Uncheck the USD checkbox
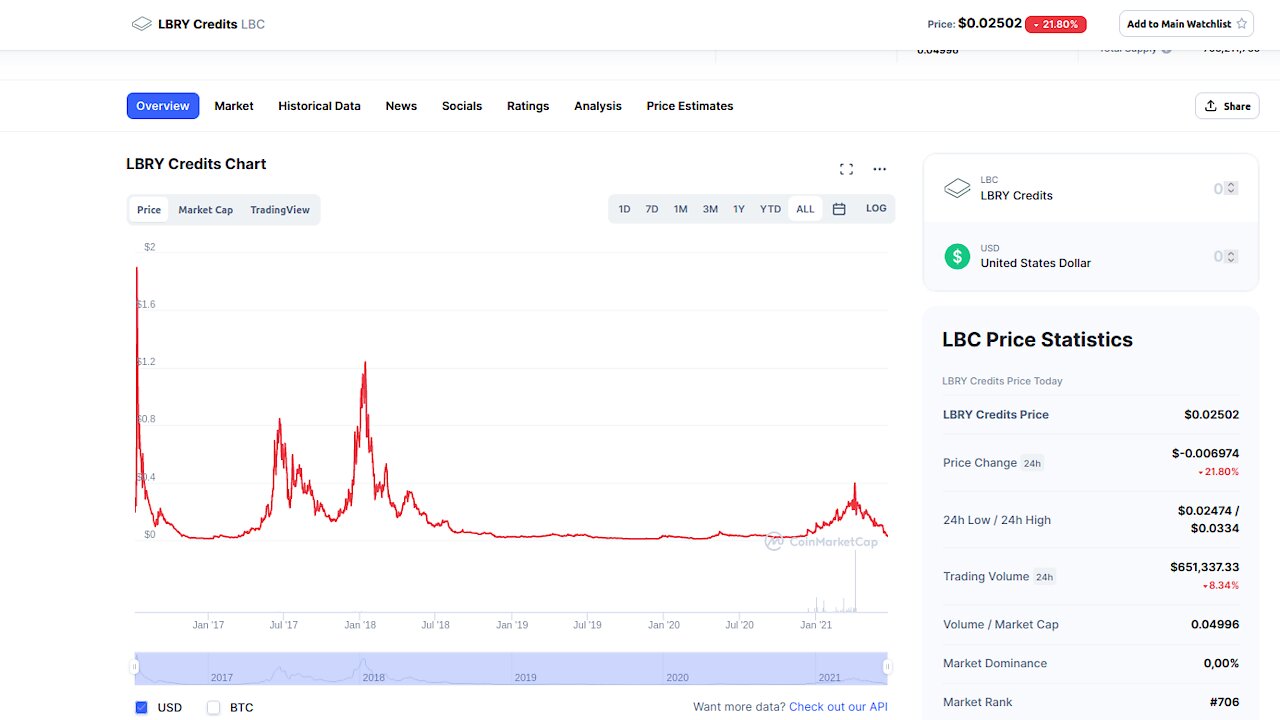 click(141, 707)
